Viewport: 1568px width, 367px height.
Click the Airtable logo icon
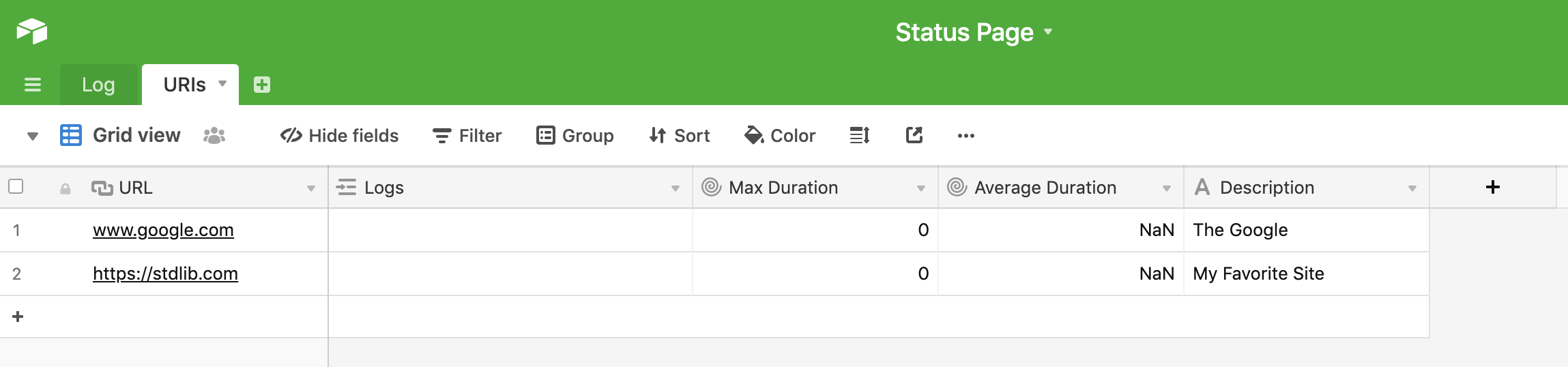(32, 31)
